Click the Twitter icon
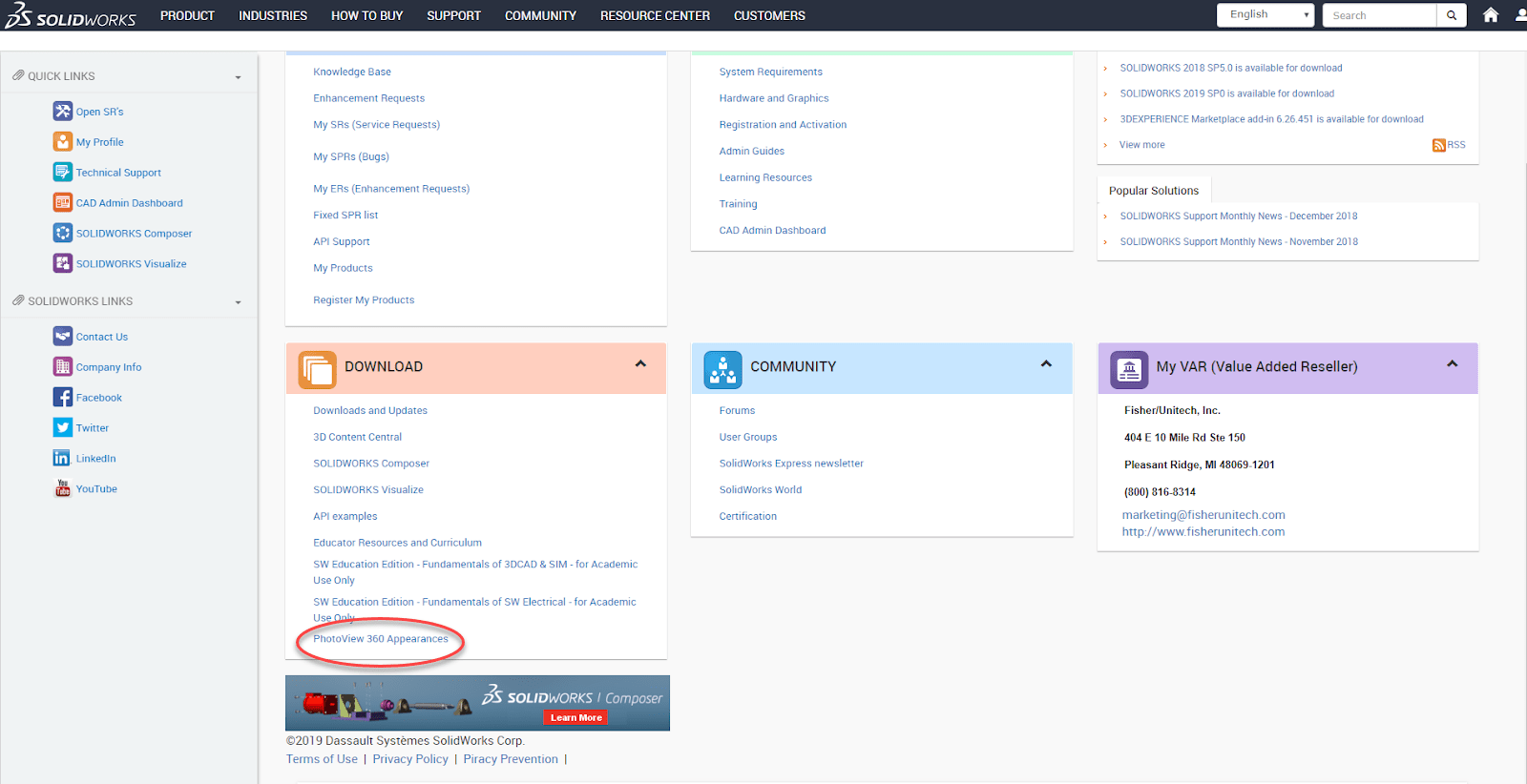Viewport: 1527px width, 784px height. click(63, 427)
